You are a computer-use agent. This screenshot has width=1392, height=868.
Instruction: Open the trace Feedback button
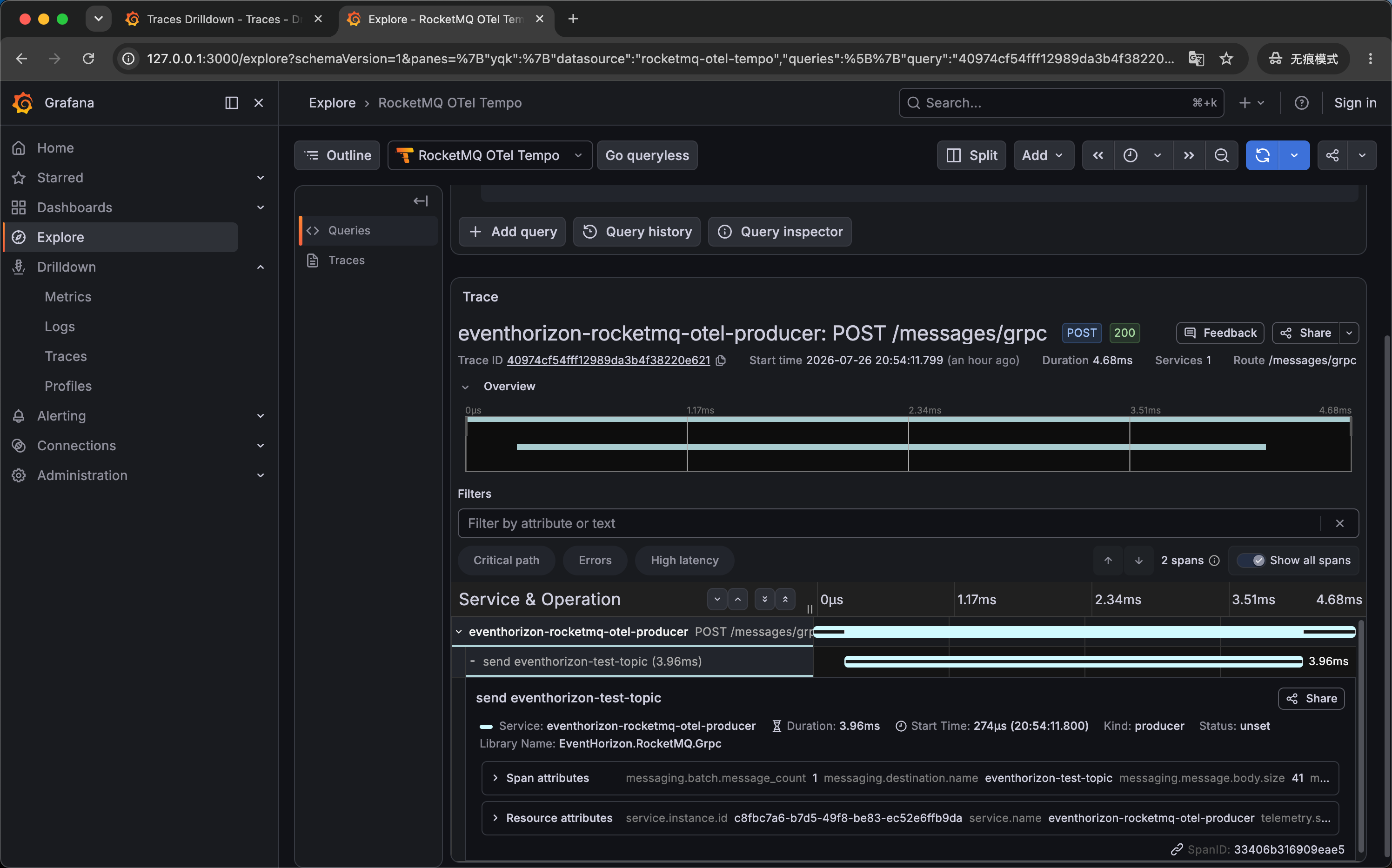(x=1220, y=333)
